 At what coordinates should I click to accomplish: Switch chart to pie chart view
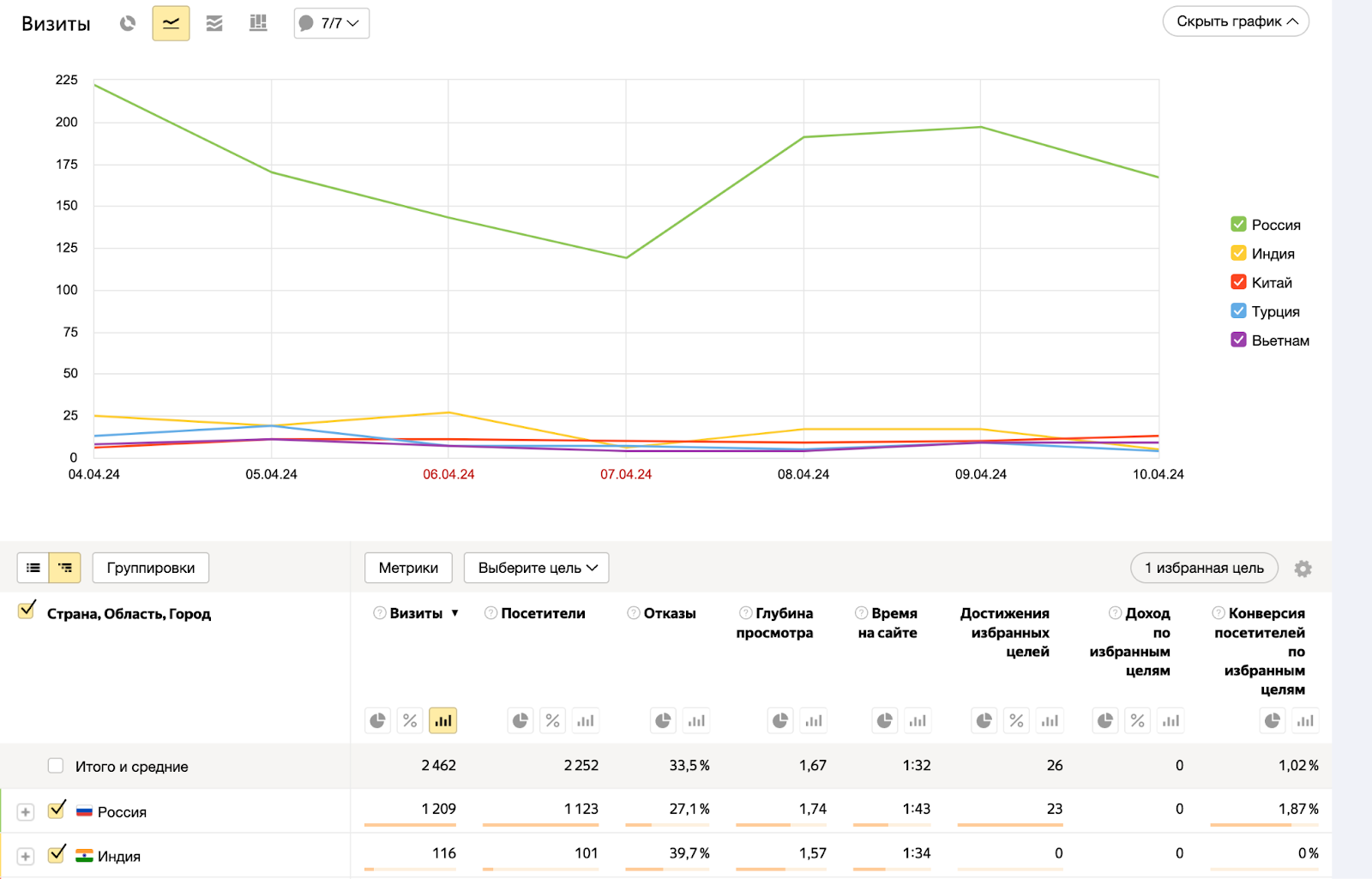click(x=128, y=23)
